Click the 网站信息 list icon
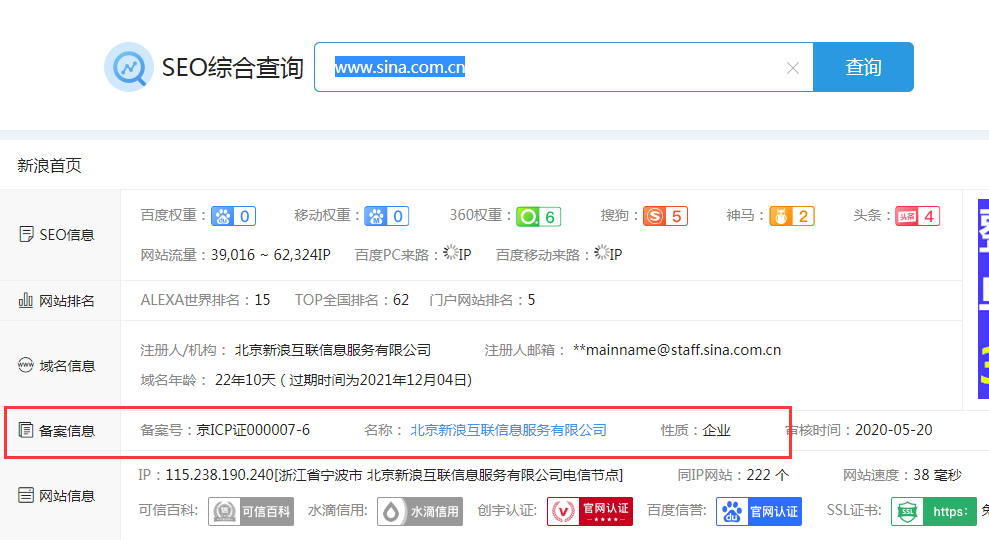Image resolution: width=989 pixels, height=540 pixels. [26, 495]
